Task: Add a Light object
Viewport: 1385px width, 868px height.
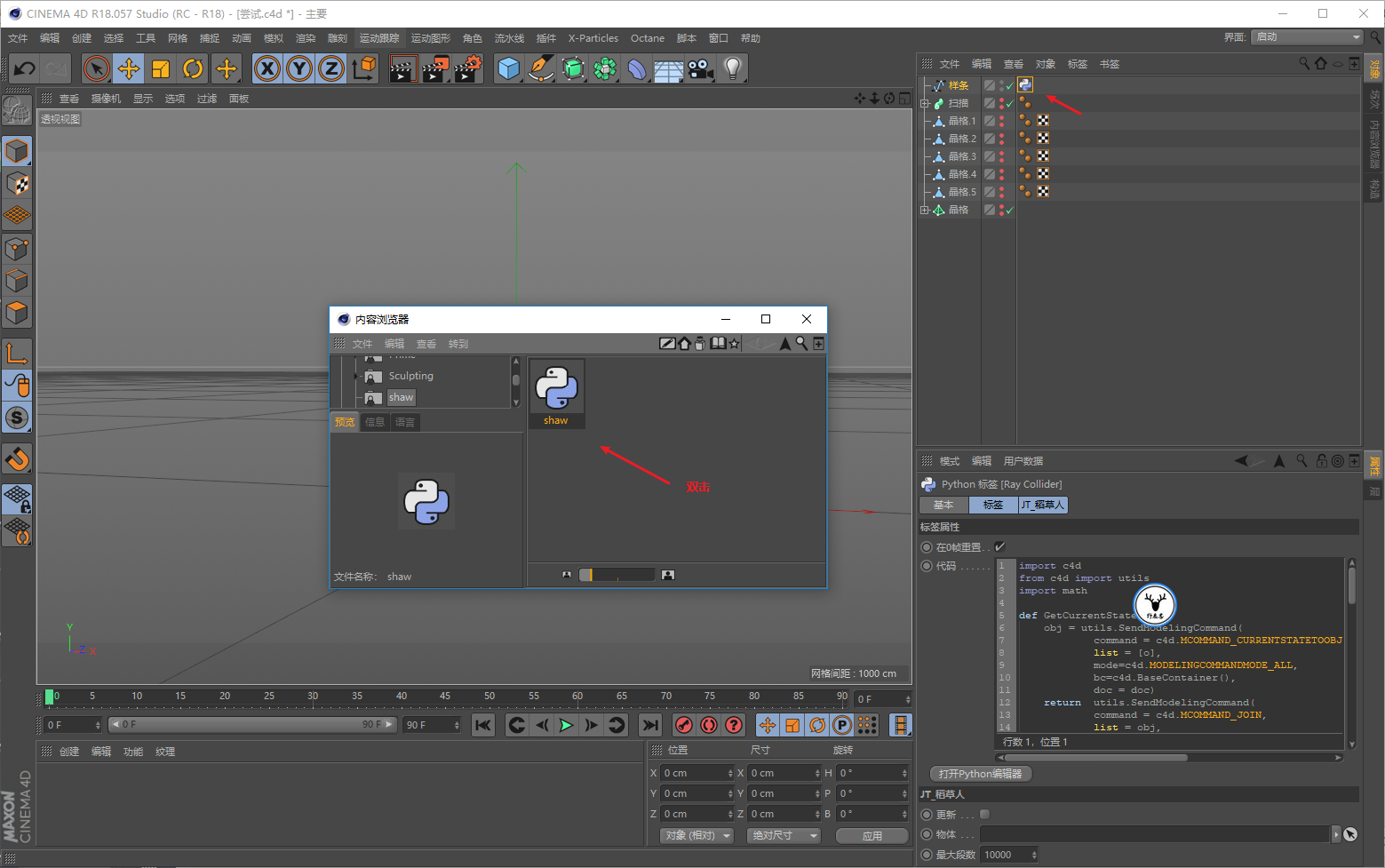Action: [x=732, y=68]
